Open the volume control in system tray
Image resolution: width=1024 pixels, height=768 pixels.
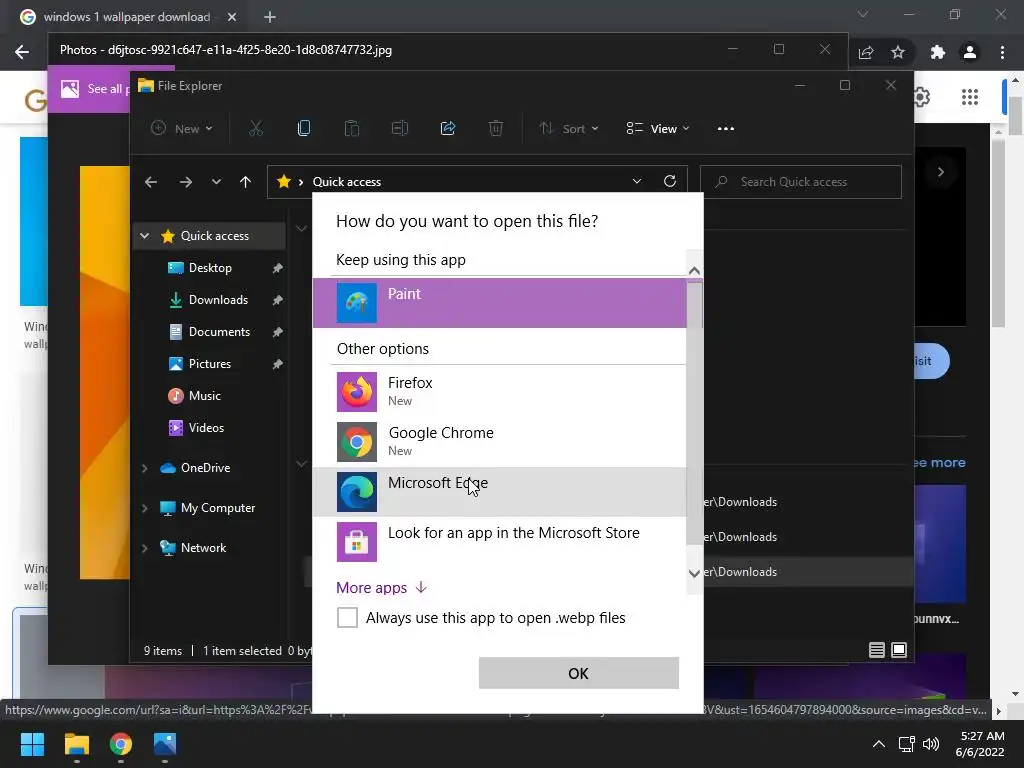(931, 744)
